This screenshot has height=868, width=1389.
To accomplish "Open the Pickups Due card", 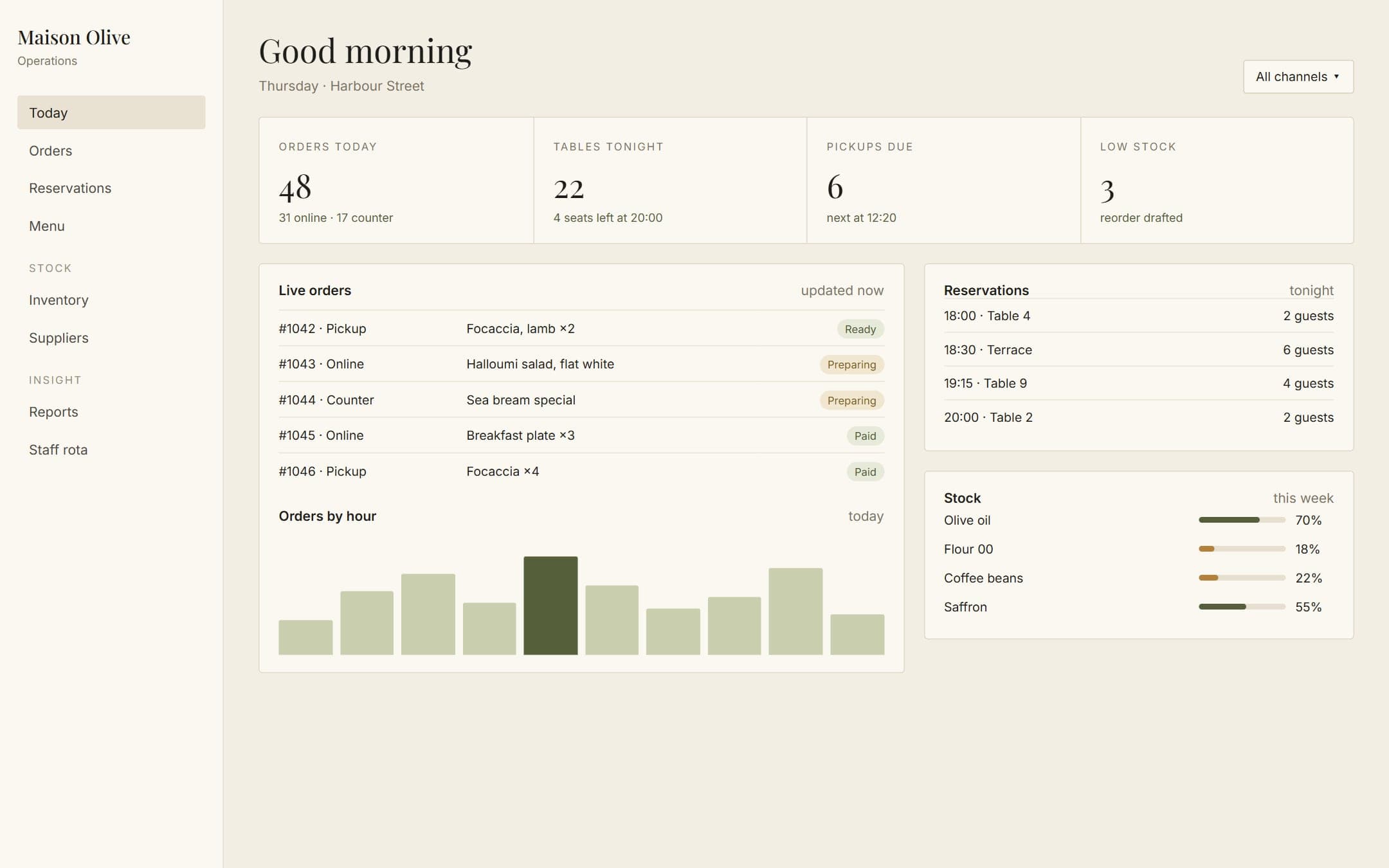I will pyautogui.click(x=944, y=180).
